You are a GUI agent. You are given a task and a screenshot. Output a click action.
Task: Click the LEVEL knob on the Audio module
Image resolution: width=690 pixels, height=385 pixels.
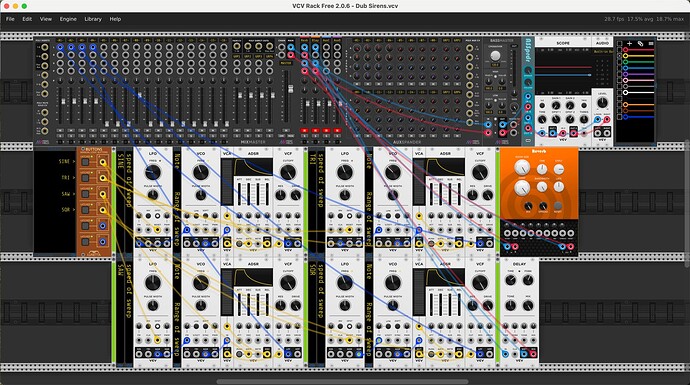pos(602,103)
